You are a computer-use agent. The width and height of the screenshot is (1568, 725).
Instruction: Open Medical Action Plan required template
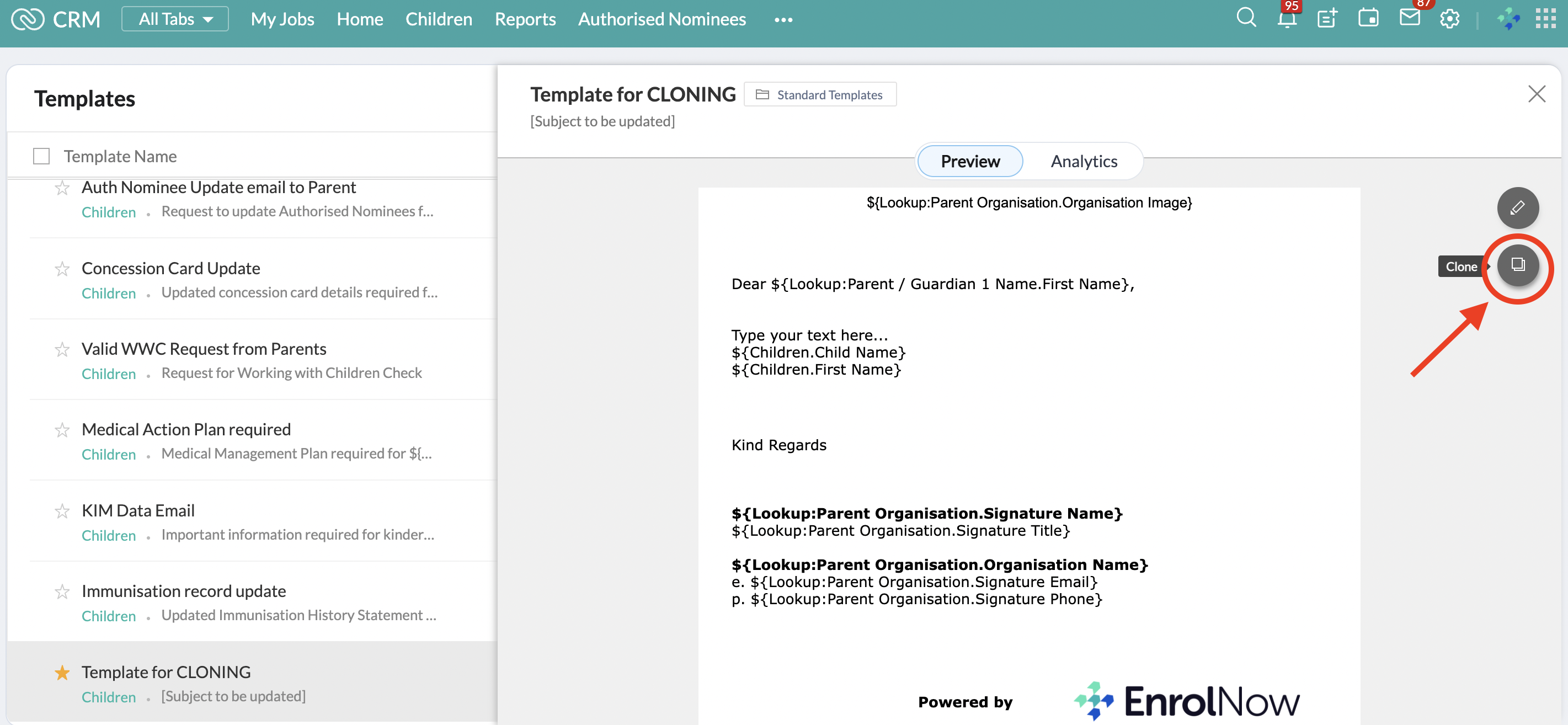coord(185,429)
